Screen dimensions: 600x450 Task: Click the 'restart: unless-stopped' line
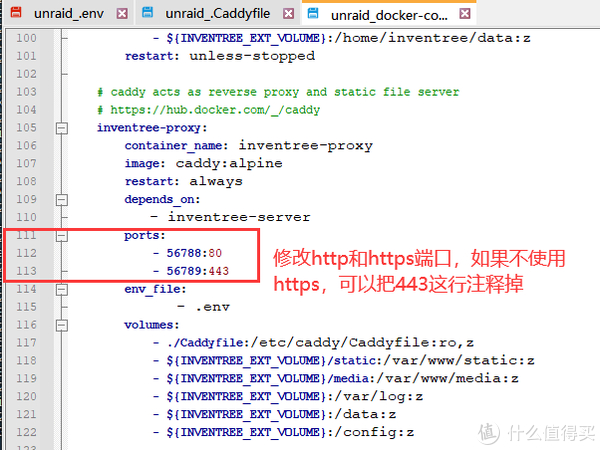coord(220,56)
